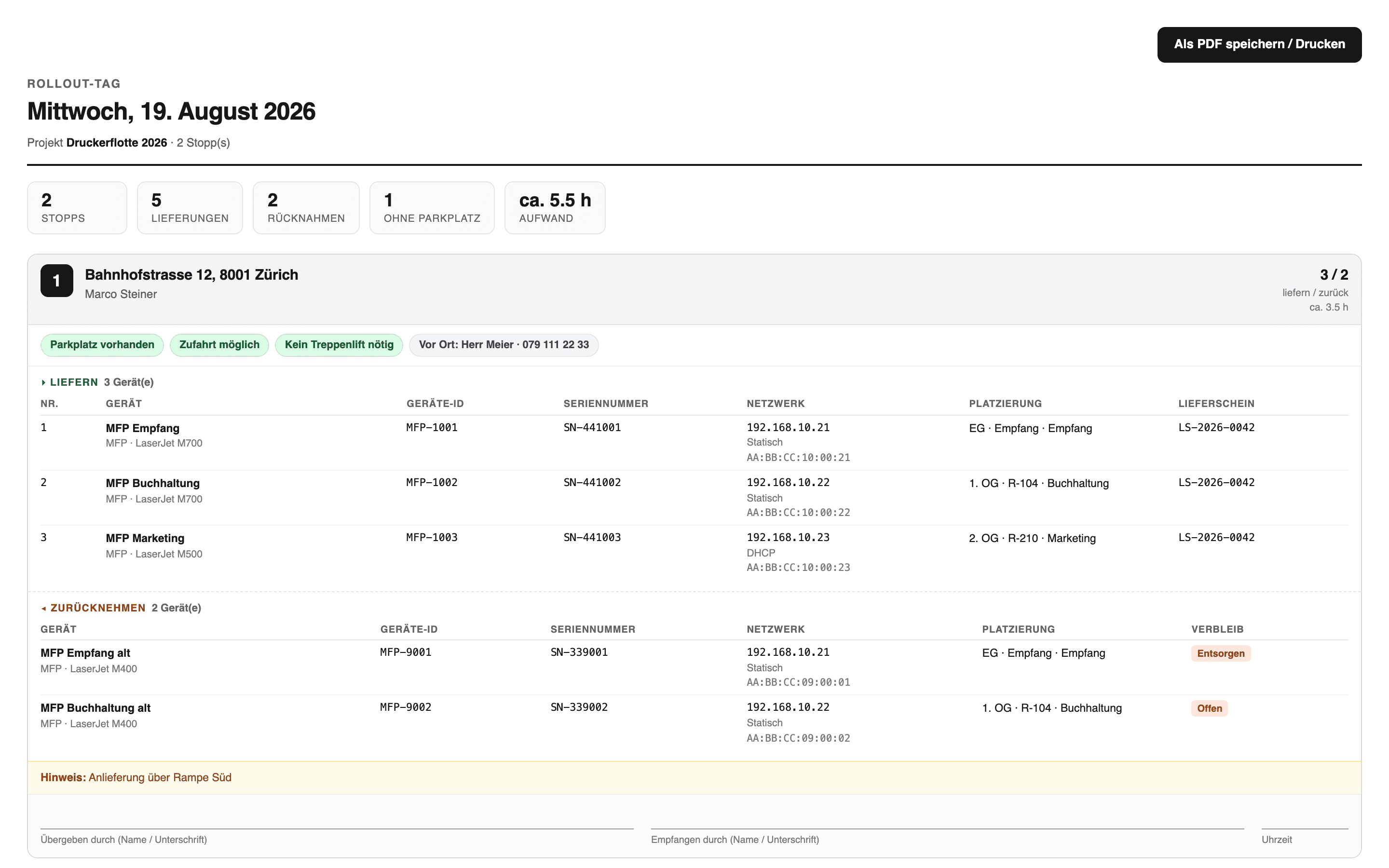Click the Lieferschein 'LS-2026-0042' for MFP Empfang
Viewport: 1389px width, 868px height.
(x=1216, y=428)
